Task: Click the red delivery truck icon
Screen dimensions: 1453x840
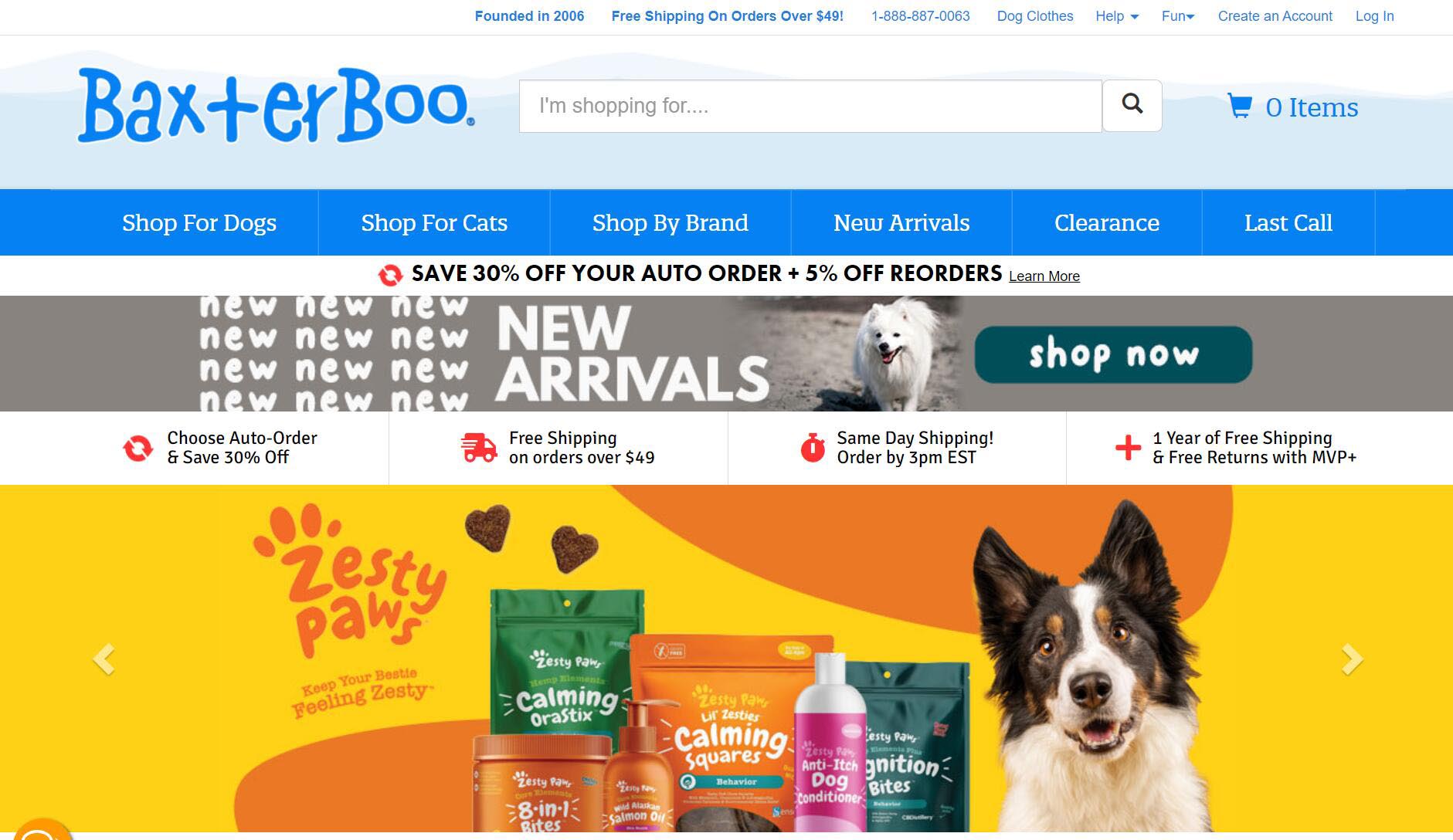Action: pyautogui.click(x=479, y=448)
